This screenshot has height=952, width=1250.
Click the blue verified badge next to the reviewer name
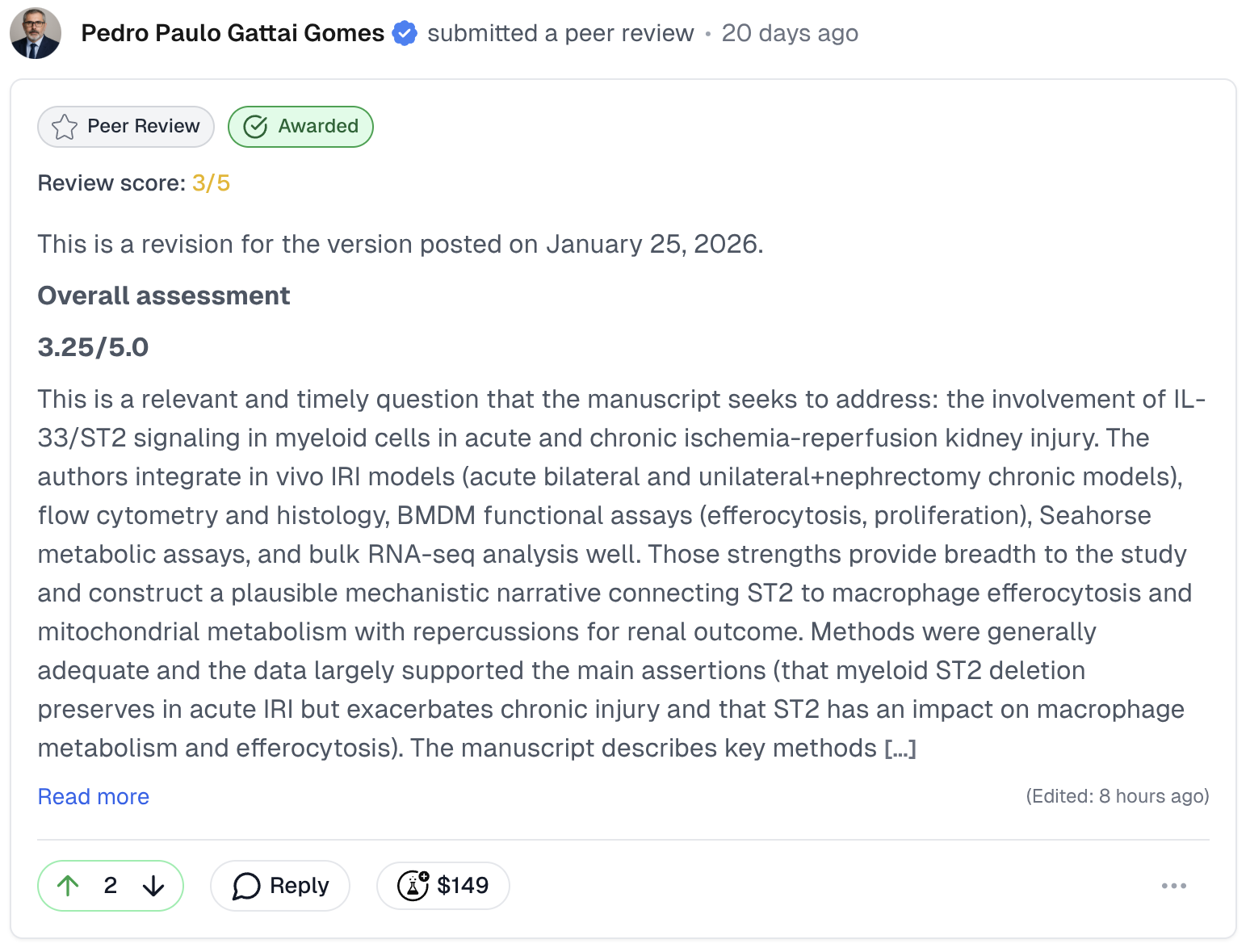[x=404, y=33]
